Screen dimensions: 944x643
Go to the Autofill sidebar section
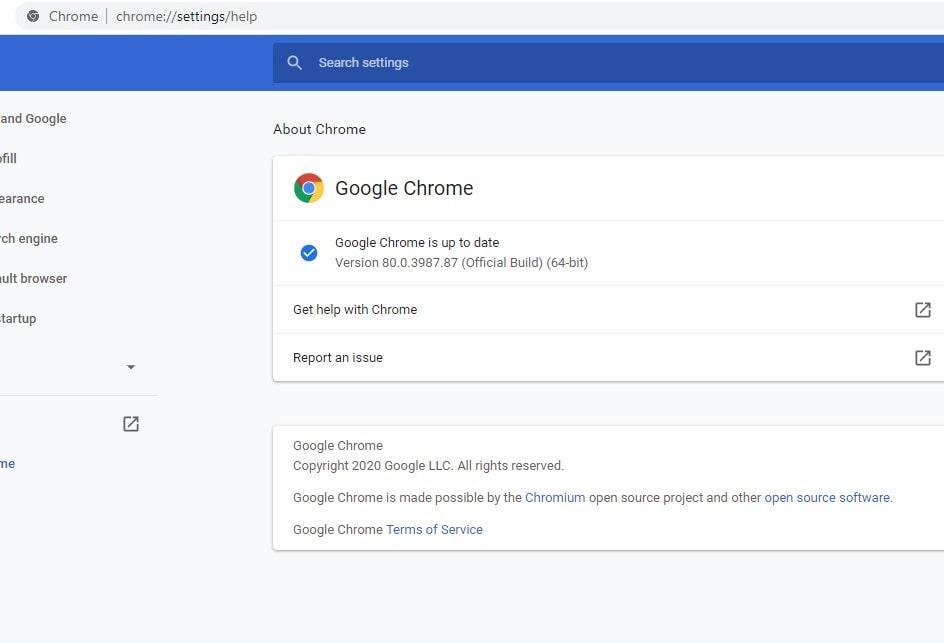point(9,158)
